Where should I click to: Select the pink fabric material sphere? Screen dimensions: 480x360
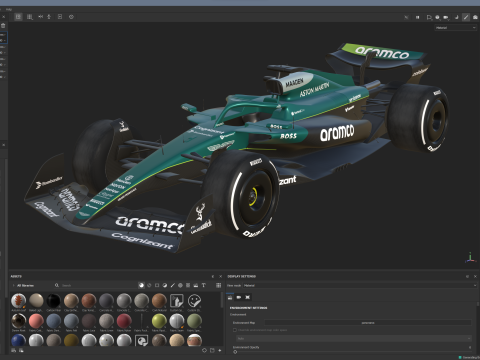[36, 321]
